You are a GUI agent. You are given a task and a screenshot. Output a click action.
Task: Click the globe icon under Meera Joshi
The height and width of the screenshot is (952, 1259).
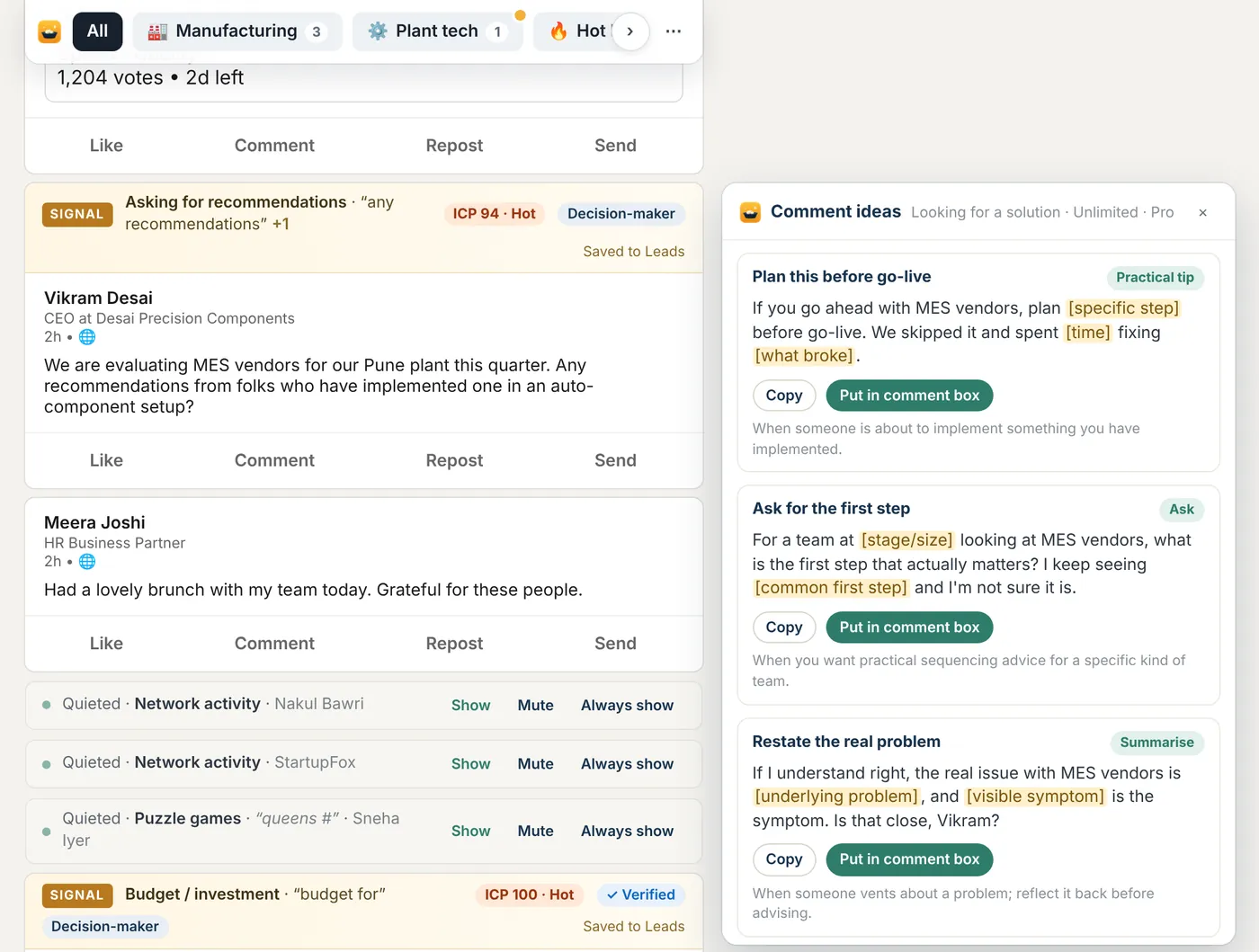[87, 562]
